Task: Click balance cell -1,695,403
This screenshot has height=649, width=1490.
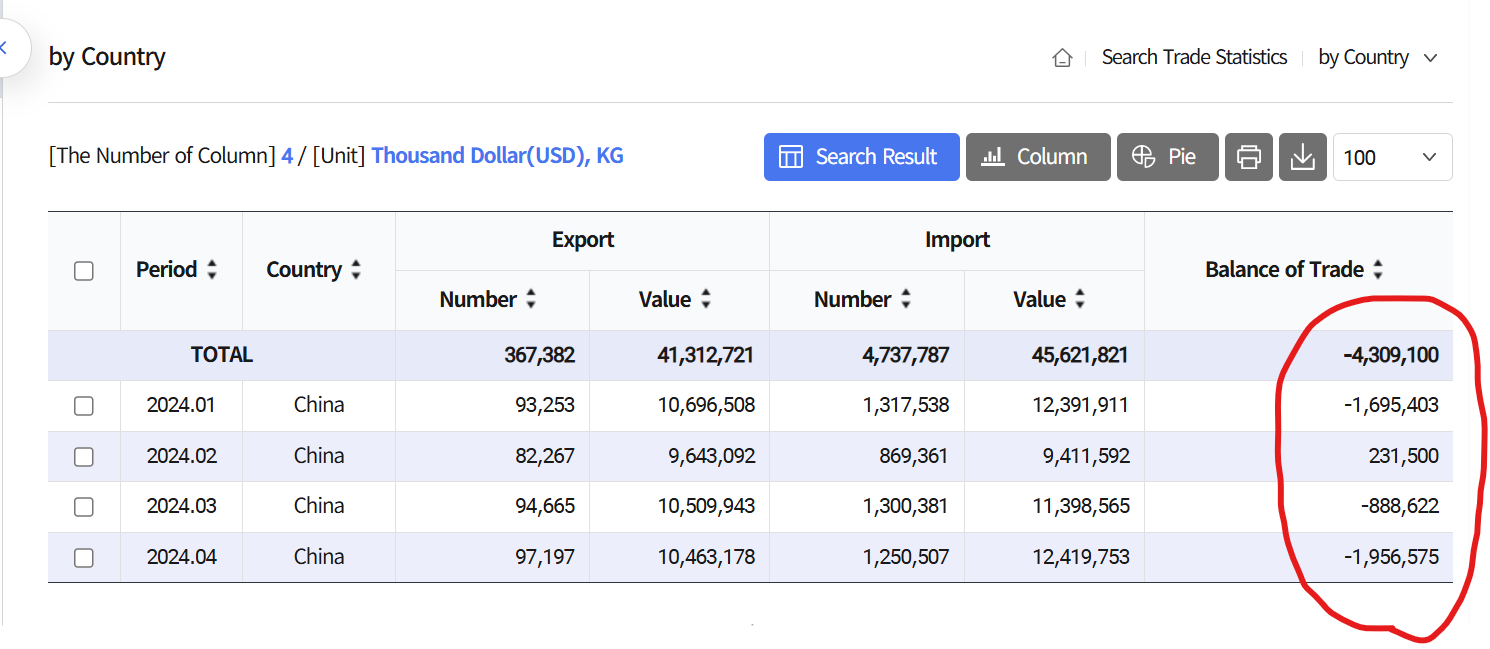Action: coord(1391,405)
